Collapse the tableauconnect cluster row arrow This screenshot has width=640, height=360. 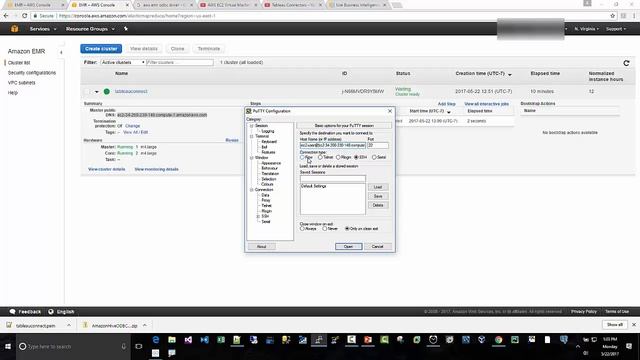[97, 91]
